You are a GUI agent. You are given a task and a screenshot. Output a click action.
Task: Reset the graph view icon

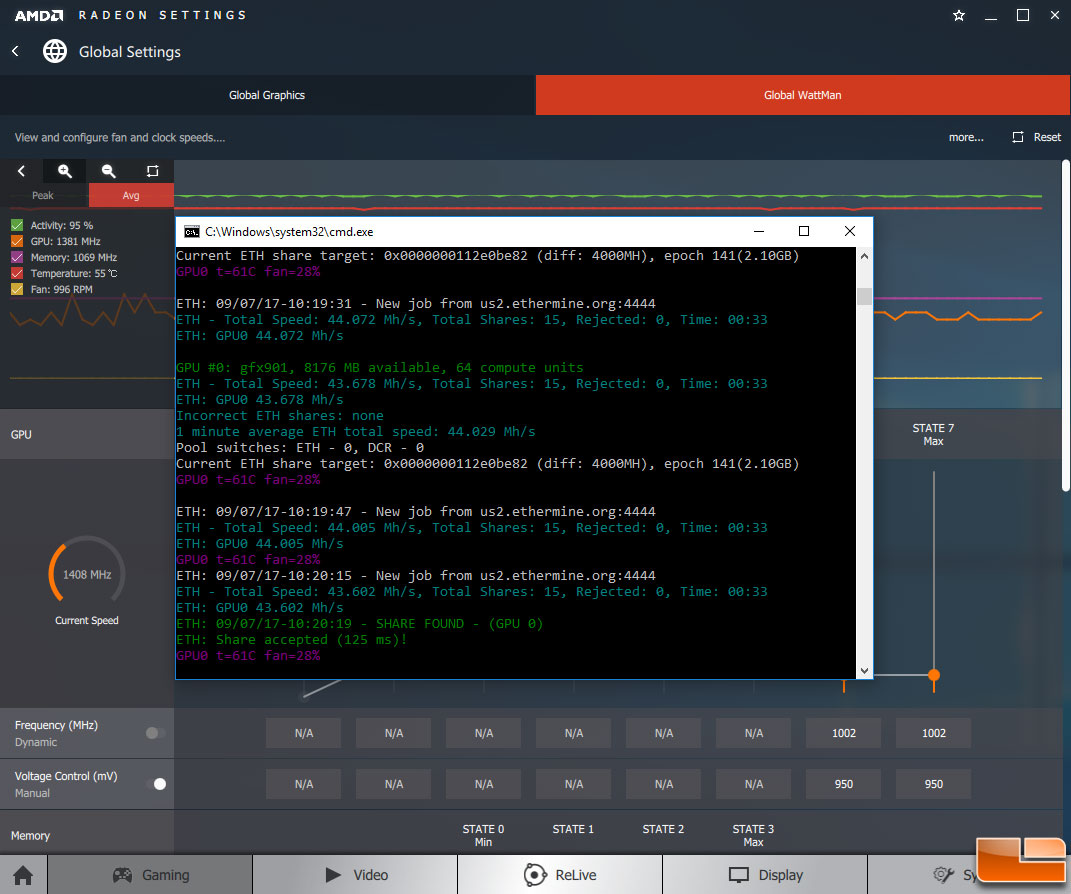point(152,171)
